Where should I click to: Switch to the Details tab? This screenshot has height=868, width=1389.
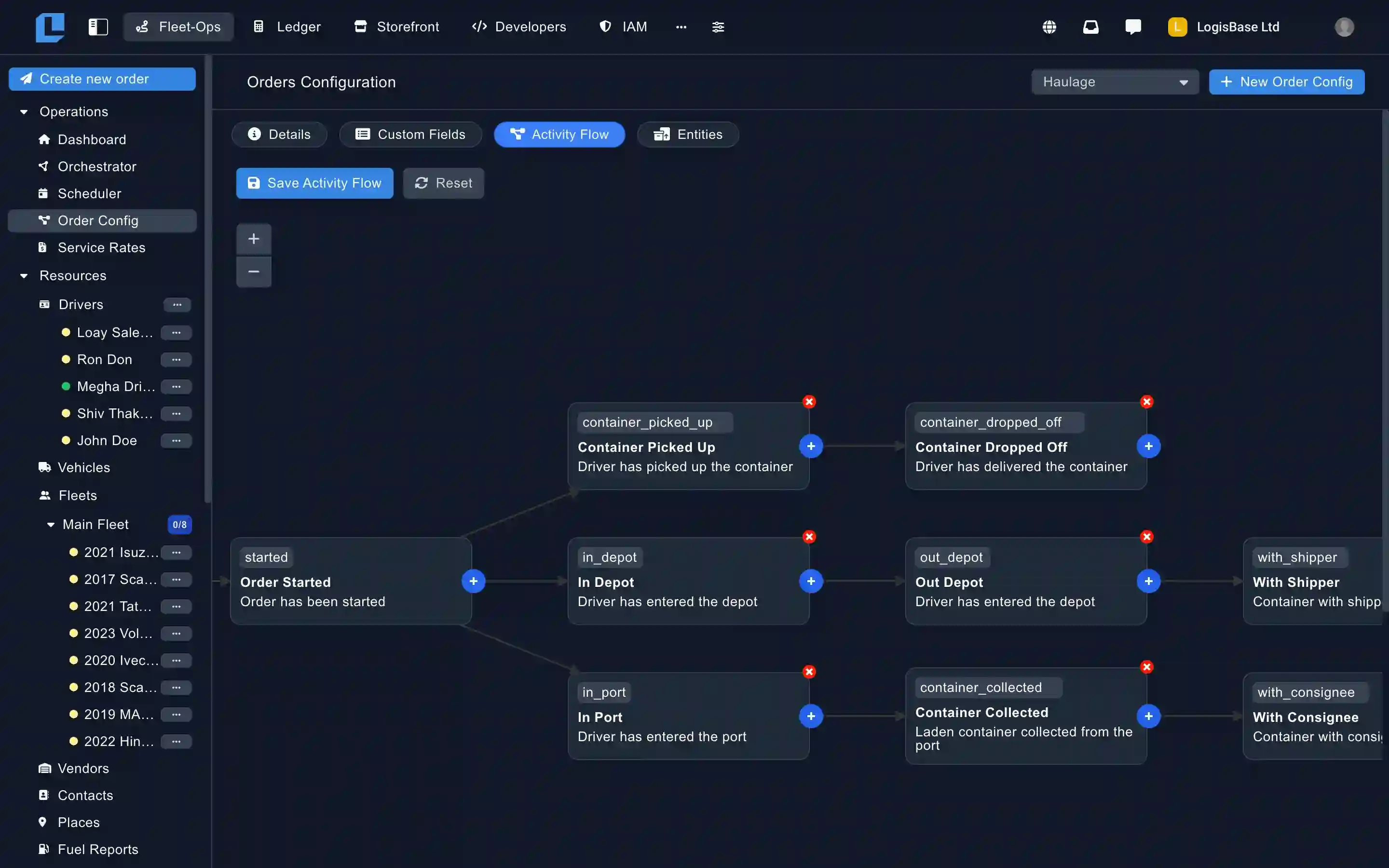coord(279,135)
